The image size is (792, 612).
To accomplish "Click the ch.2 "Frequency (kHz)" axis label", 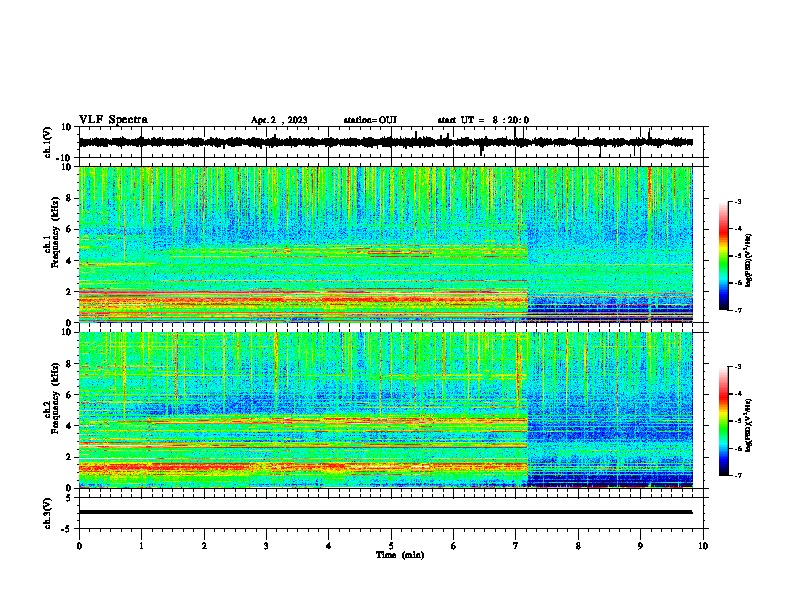I will pos(55,398).
